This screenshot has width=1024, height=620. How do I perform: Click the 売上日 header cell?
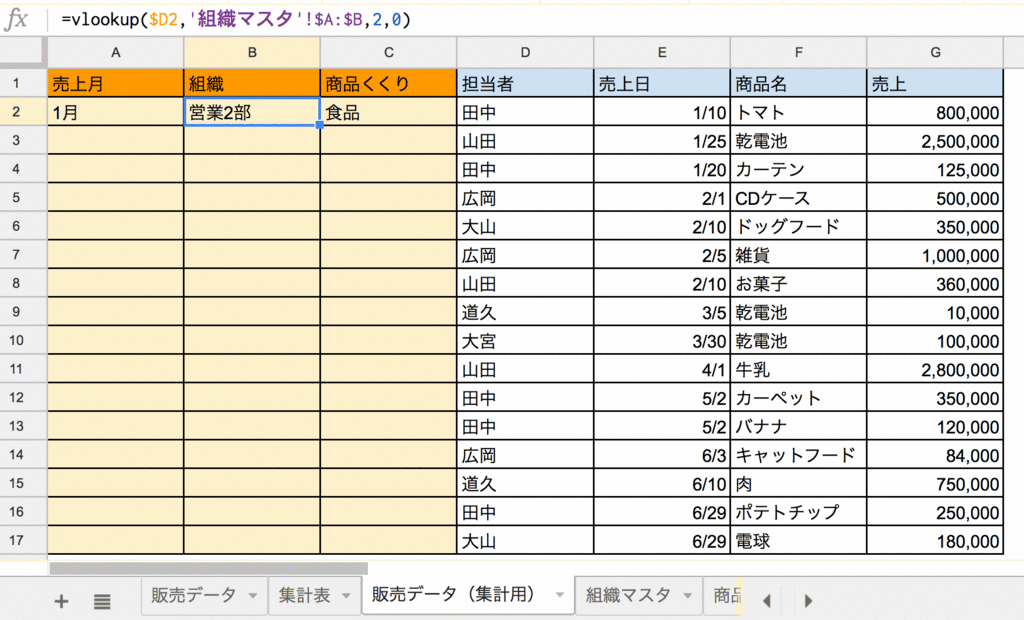tap(662, 83)
